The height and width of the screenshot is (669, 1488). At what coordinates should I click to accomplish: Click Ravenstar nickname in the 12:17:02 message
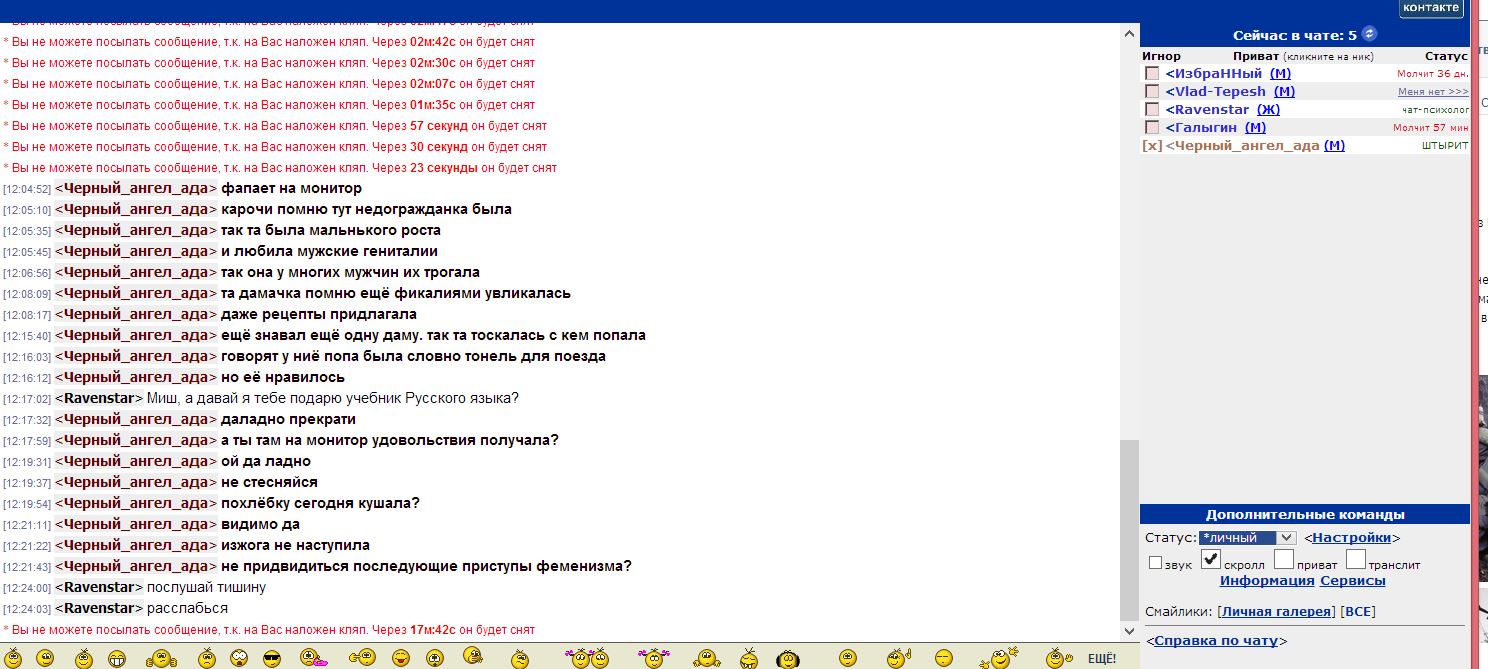coord(98,399)
